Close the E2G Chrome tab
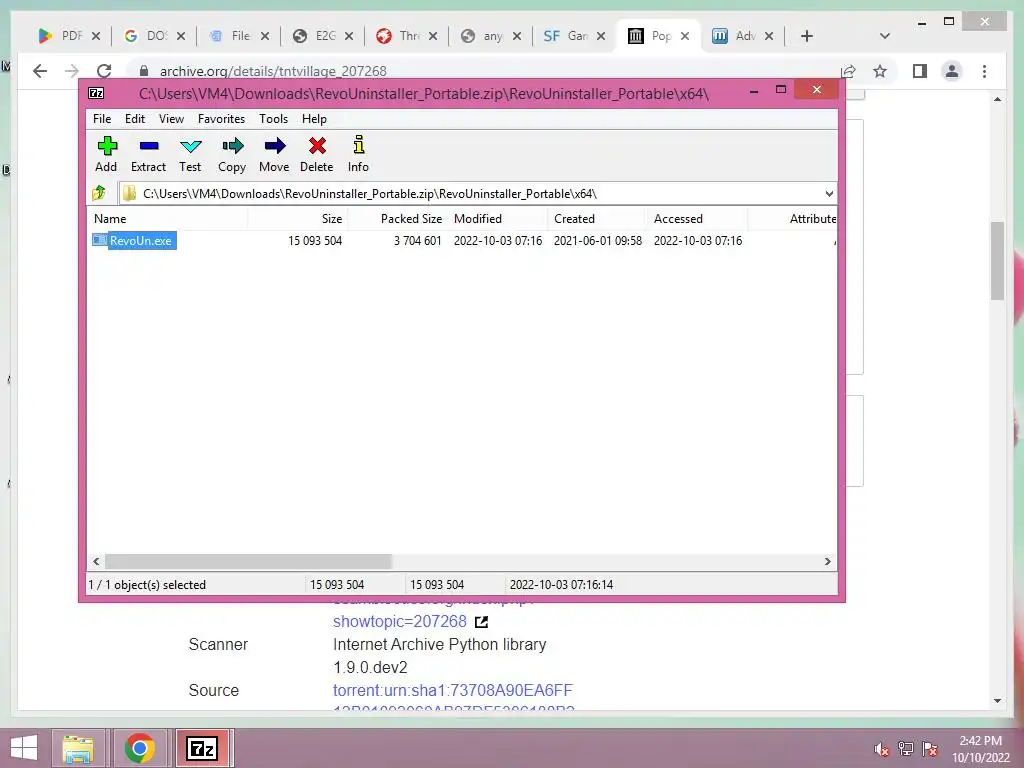1024x768 pixels. pos(349,36)
